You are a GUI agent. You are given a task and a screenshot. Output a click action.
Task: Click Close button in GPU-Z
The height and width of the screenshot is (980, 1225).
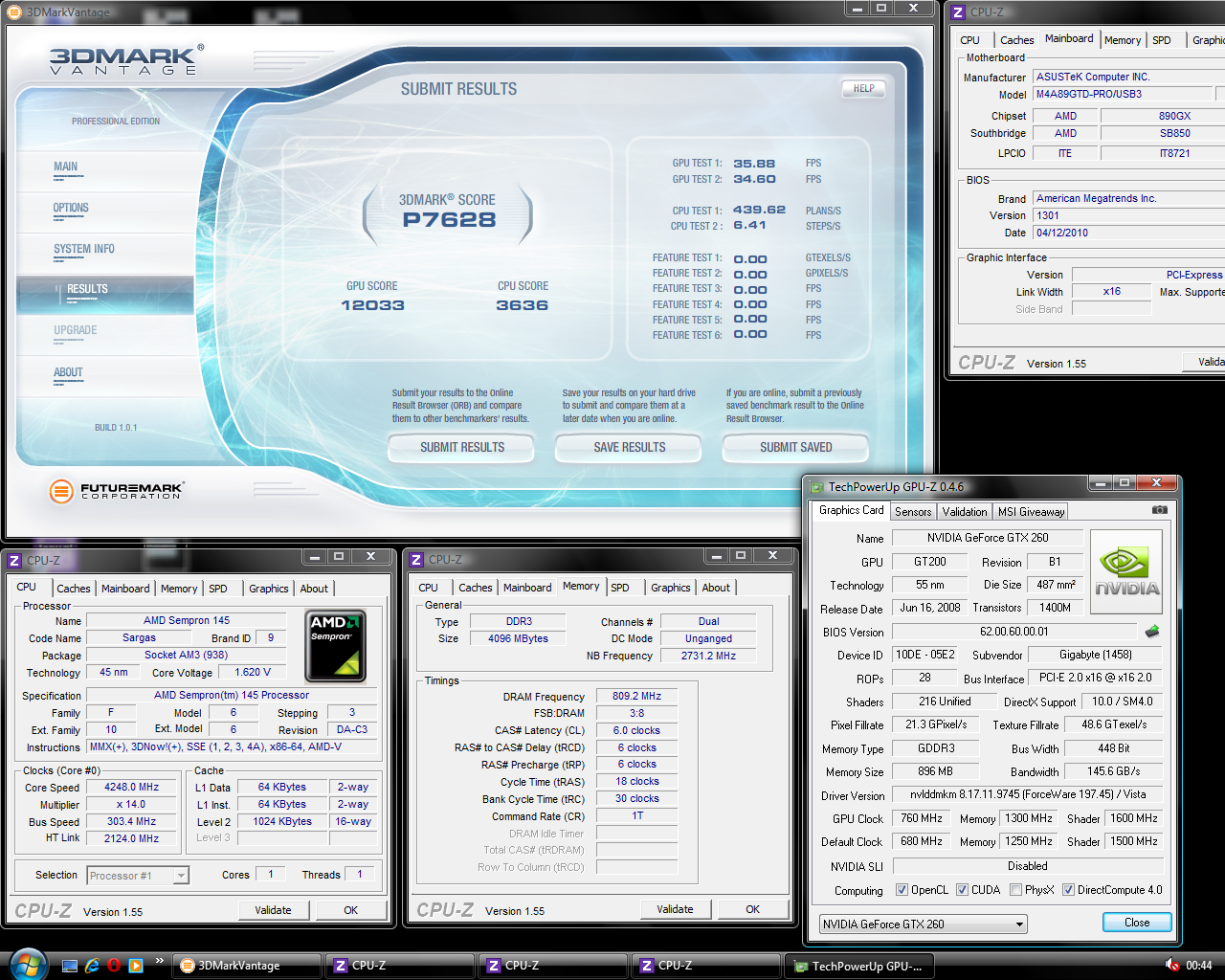(x=1137, y=923)
